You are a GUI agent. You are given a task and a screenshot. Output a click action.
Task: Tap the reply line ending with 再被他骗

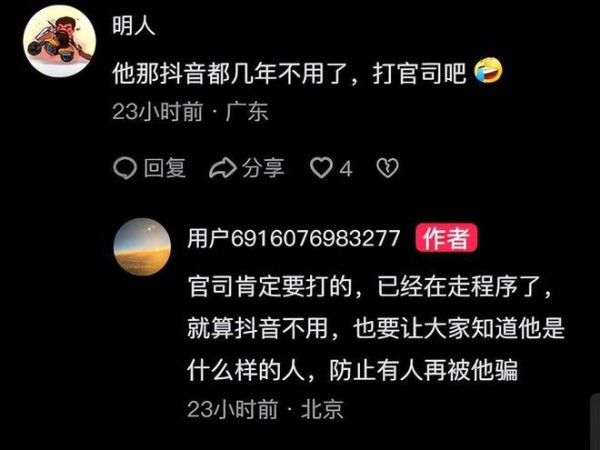click(352, 370)
